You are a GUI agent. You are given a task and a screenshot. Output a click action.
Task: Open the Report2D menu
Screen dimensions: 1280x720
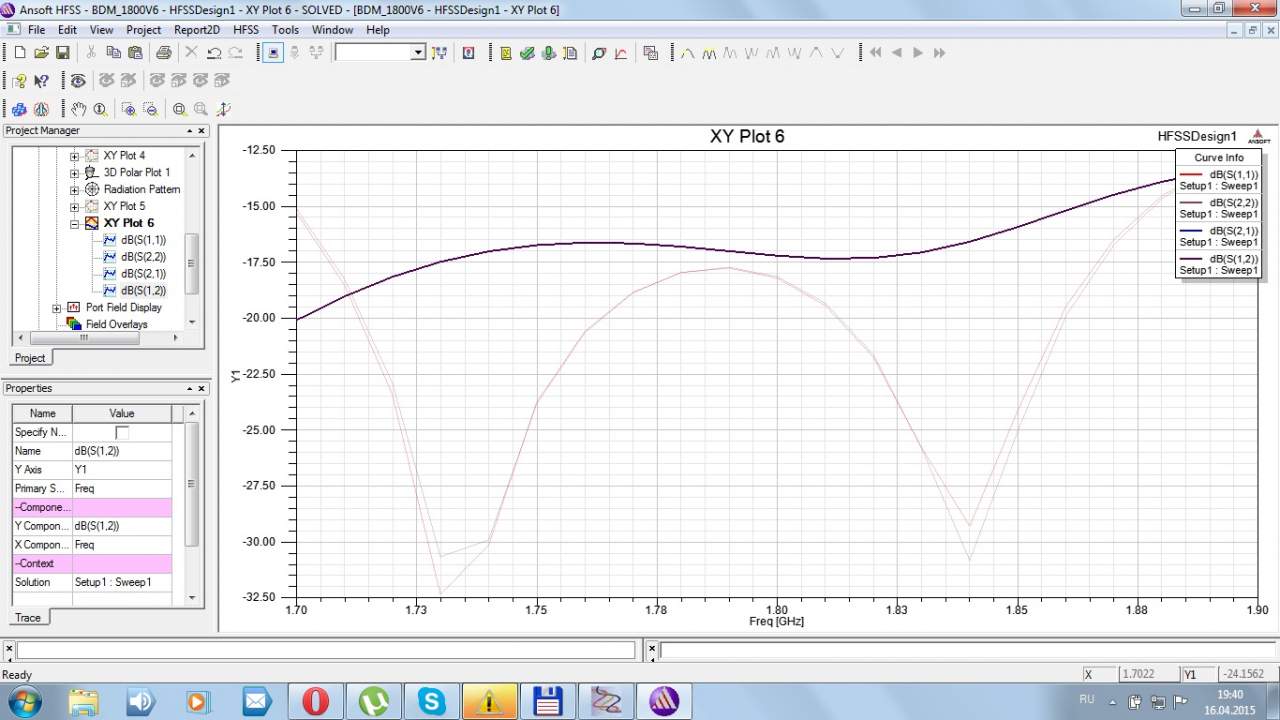click(196, 30)
